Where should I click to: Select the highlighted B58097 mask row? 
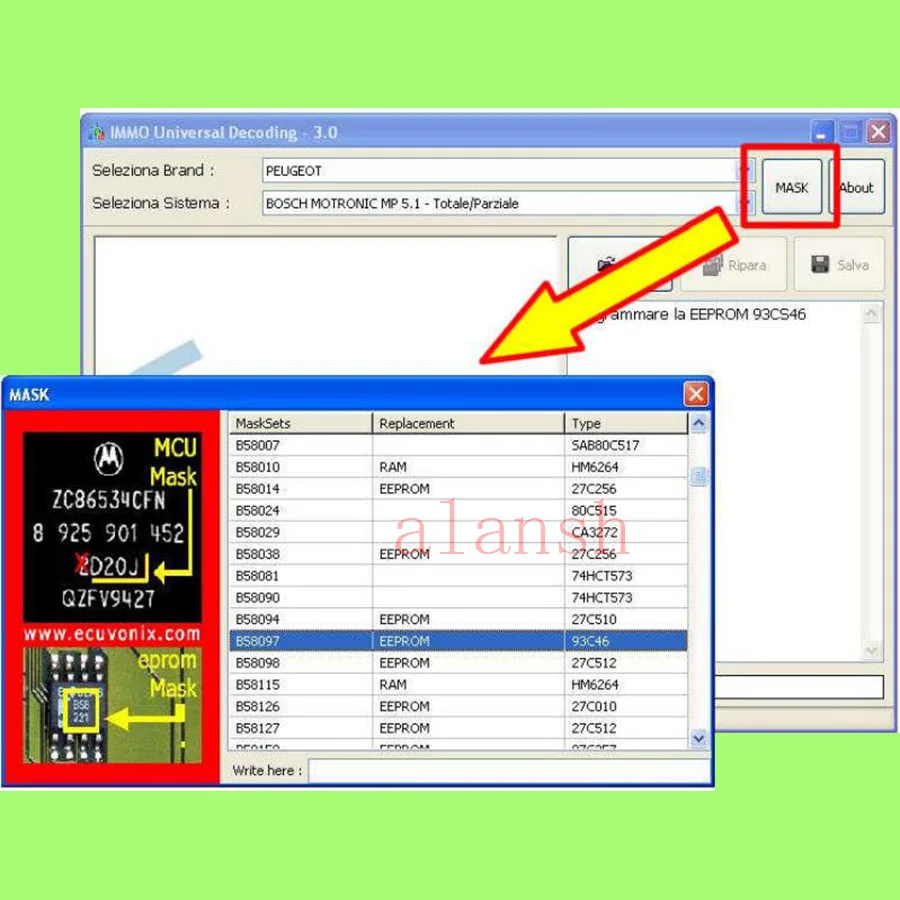[x=458, y=641]
